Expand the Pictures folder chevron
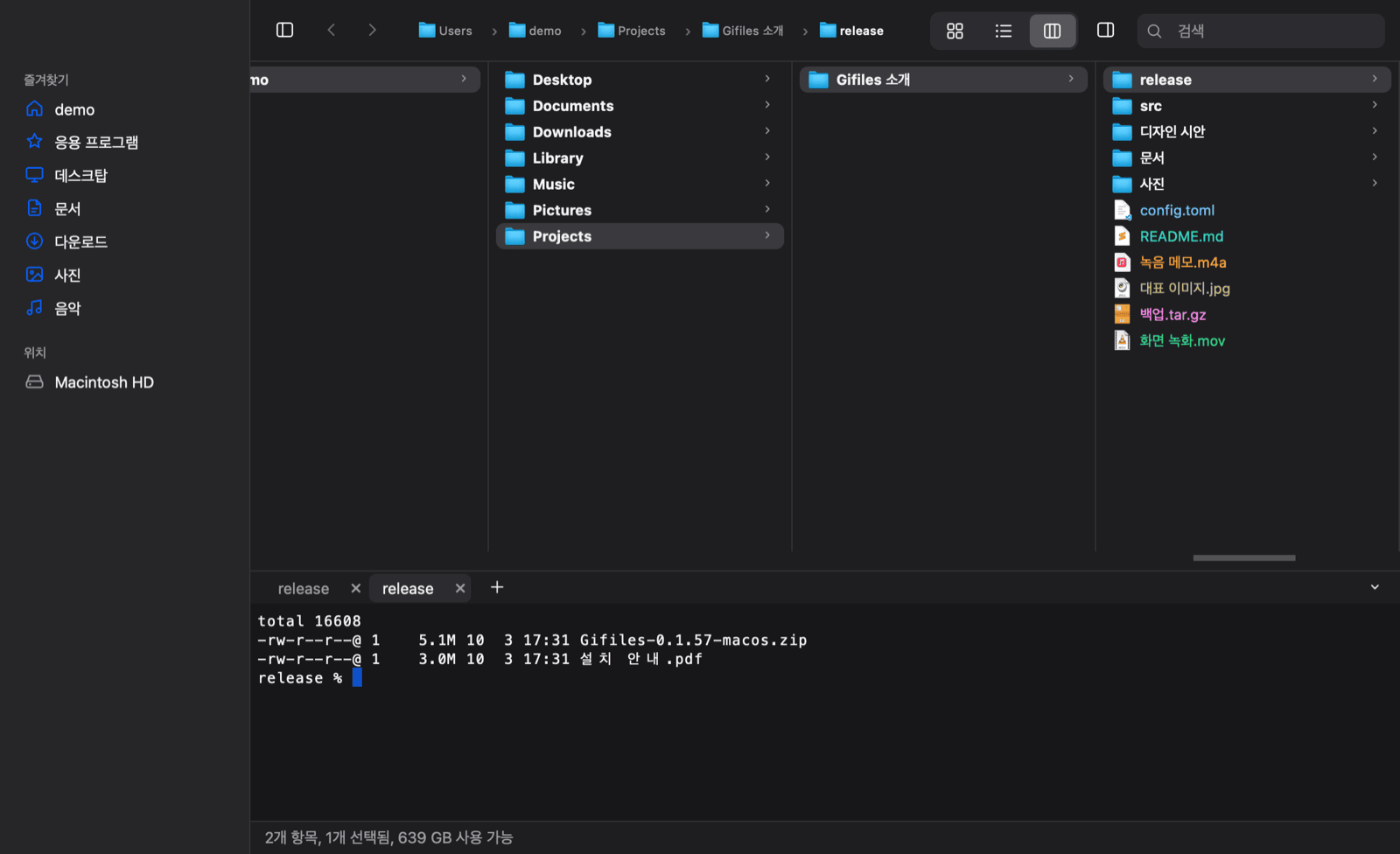The width and height of the screenshot is (1400, 854). point(767,210)
